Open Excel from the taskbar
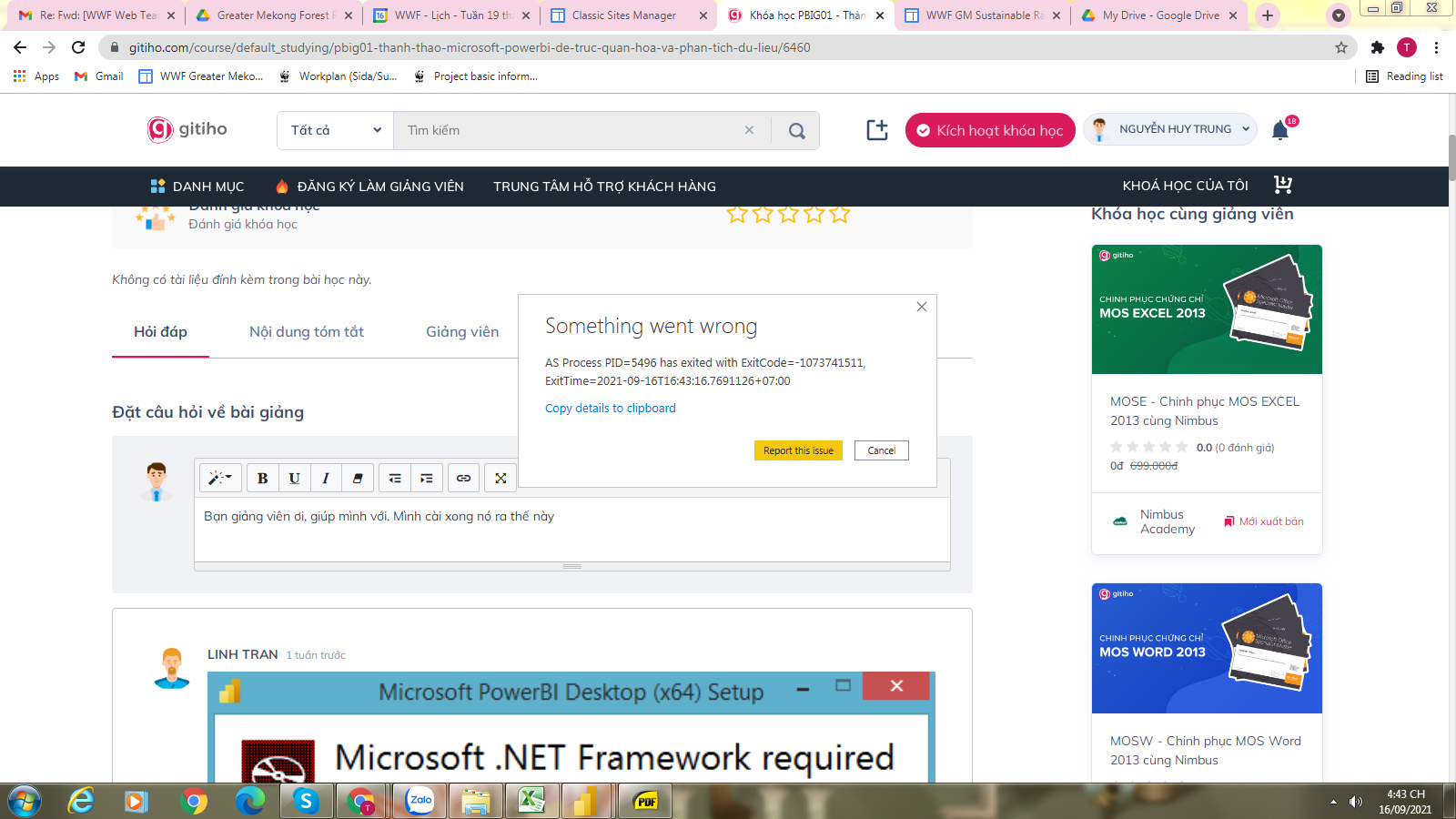1456x819 pixels. (531, 801)
